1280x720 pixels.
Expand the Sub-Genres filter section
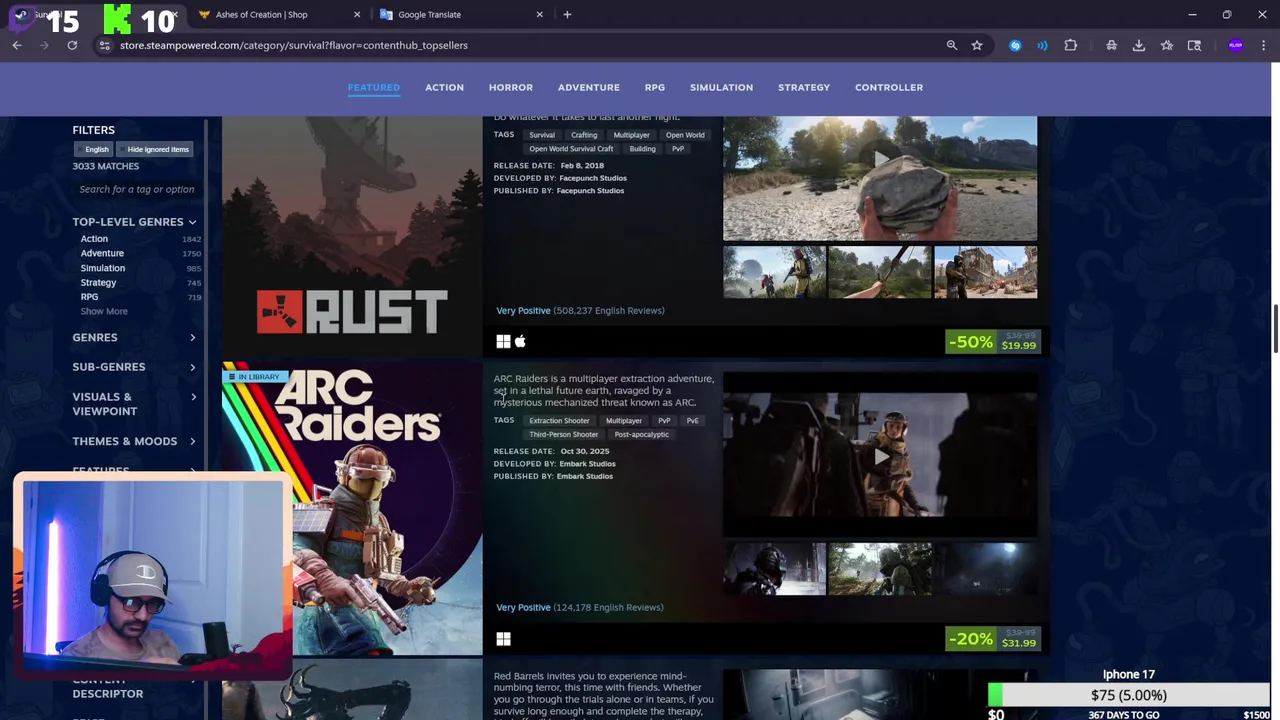[x=134, y=367]
